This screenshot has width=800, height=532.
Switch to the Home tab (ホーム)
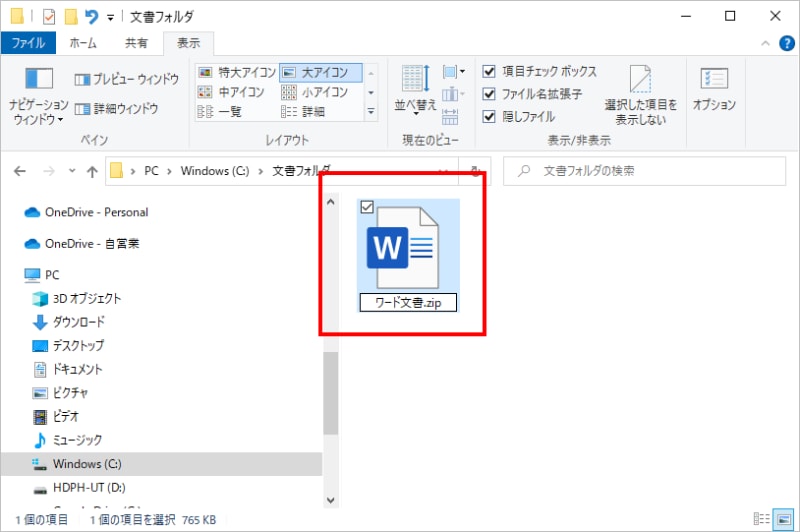tap(83, 43)
